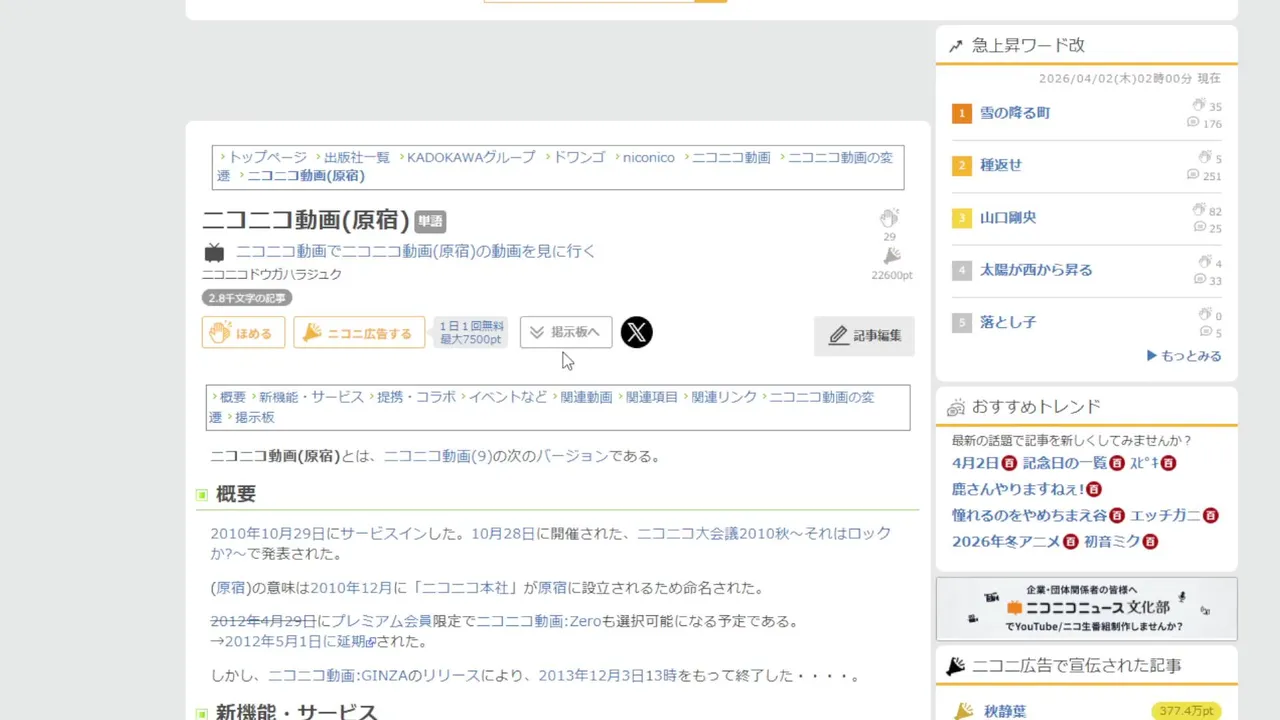Click the rank 2 badge for 種返せ

click(x=962, y=165)
